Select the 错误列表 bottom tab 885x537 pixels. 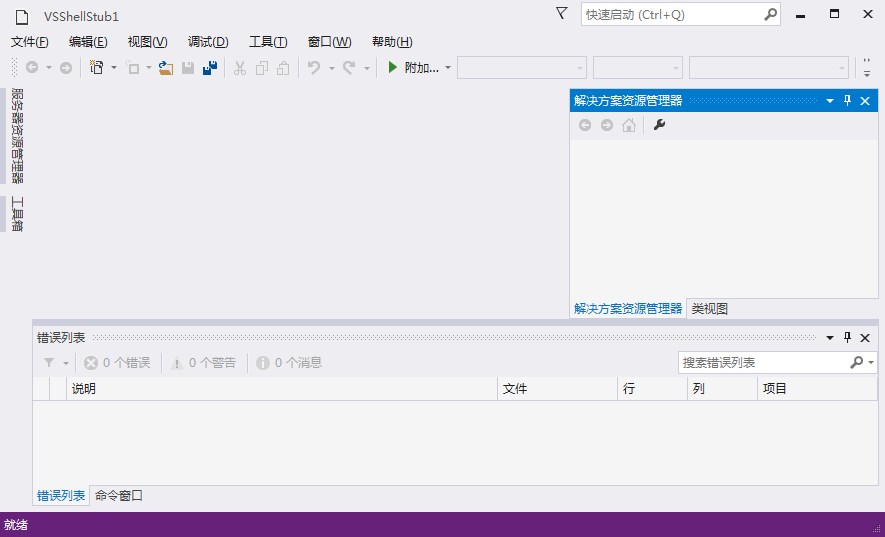tap(61, 496)
